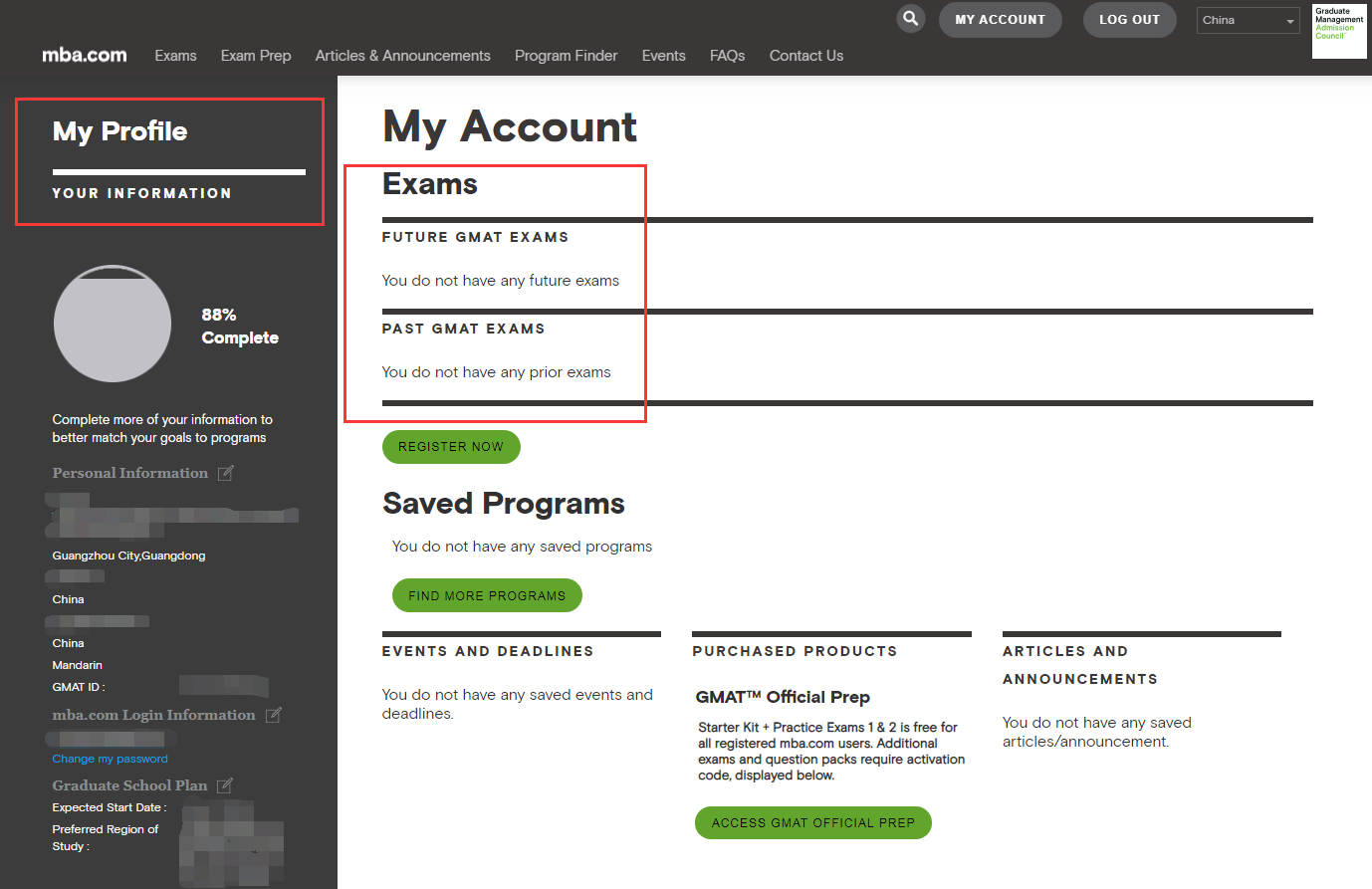Select the YOUR INFORMATION section label
The height and width of the screenshot is (889, 1372).
(142, 193)
